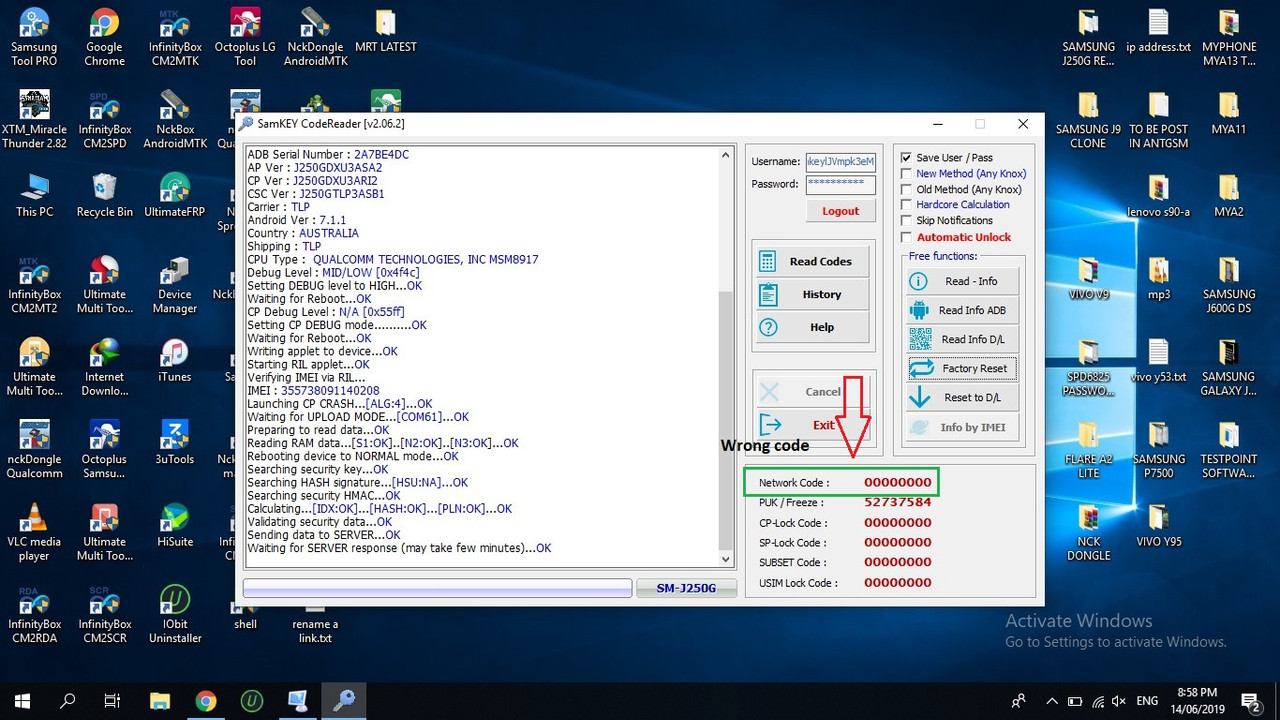Open Task View on taskbar
The height and width of the screenshot is (720, 1280).
coord(112,700)
